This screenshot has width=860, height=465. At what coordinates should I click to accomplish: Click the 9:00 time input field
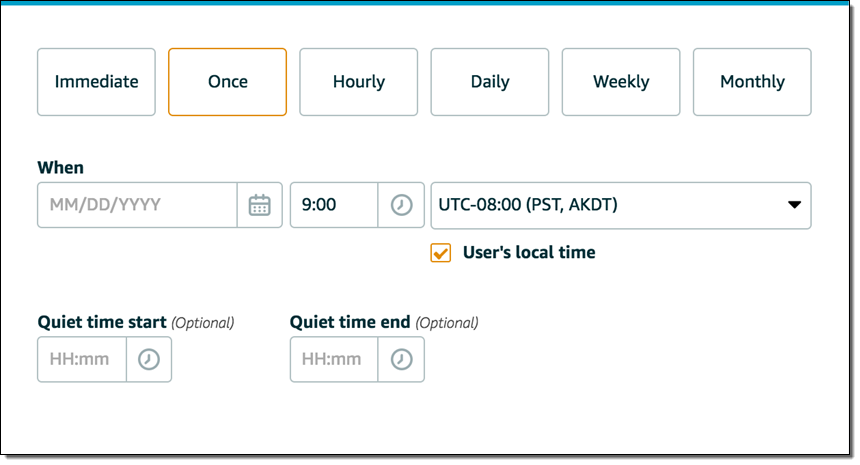coord(334,205)
